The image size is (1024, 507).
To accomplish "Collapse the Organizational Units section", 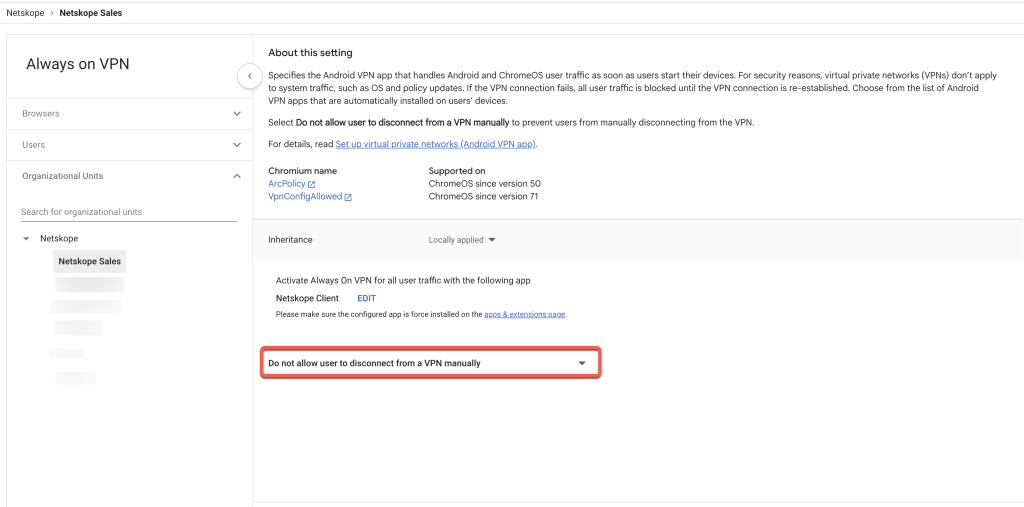I will 129,176.
